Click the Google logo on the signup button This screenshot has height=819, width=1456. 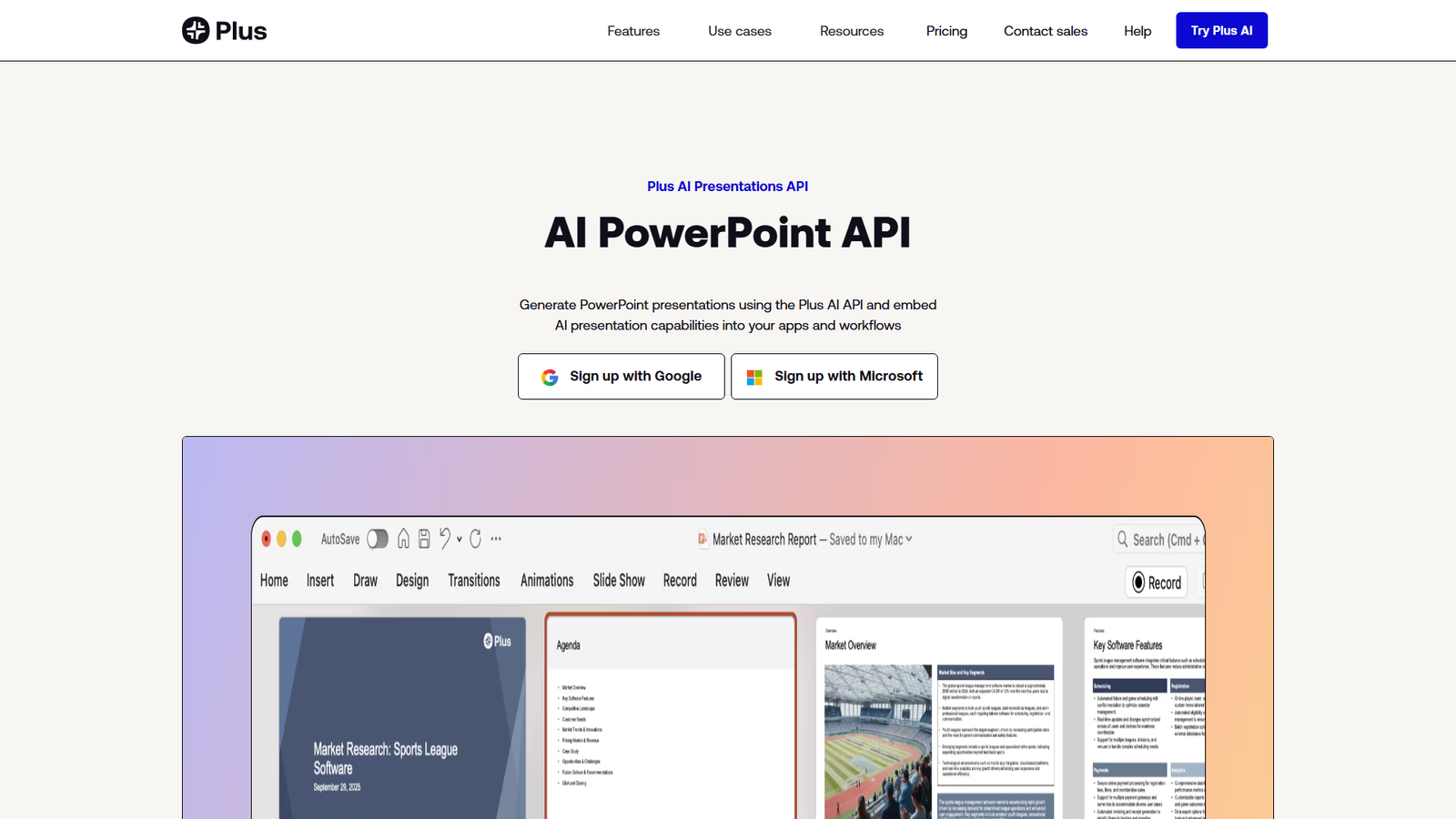[550, 376]
